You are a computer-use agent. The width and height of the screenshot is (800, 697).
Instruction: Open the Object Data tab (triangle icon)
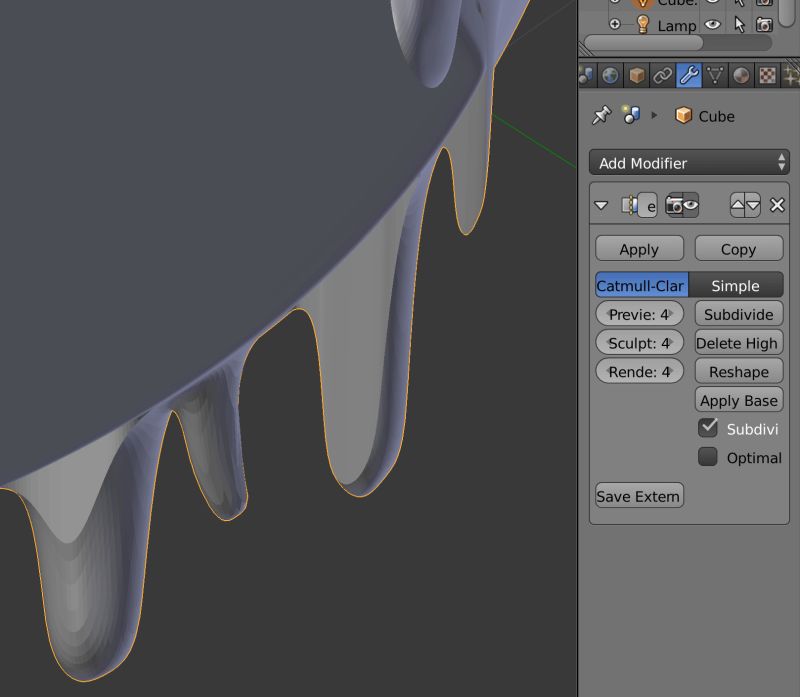714,75
